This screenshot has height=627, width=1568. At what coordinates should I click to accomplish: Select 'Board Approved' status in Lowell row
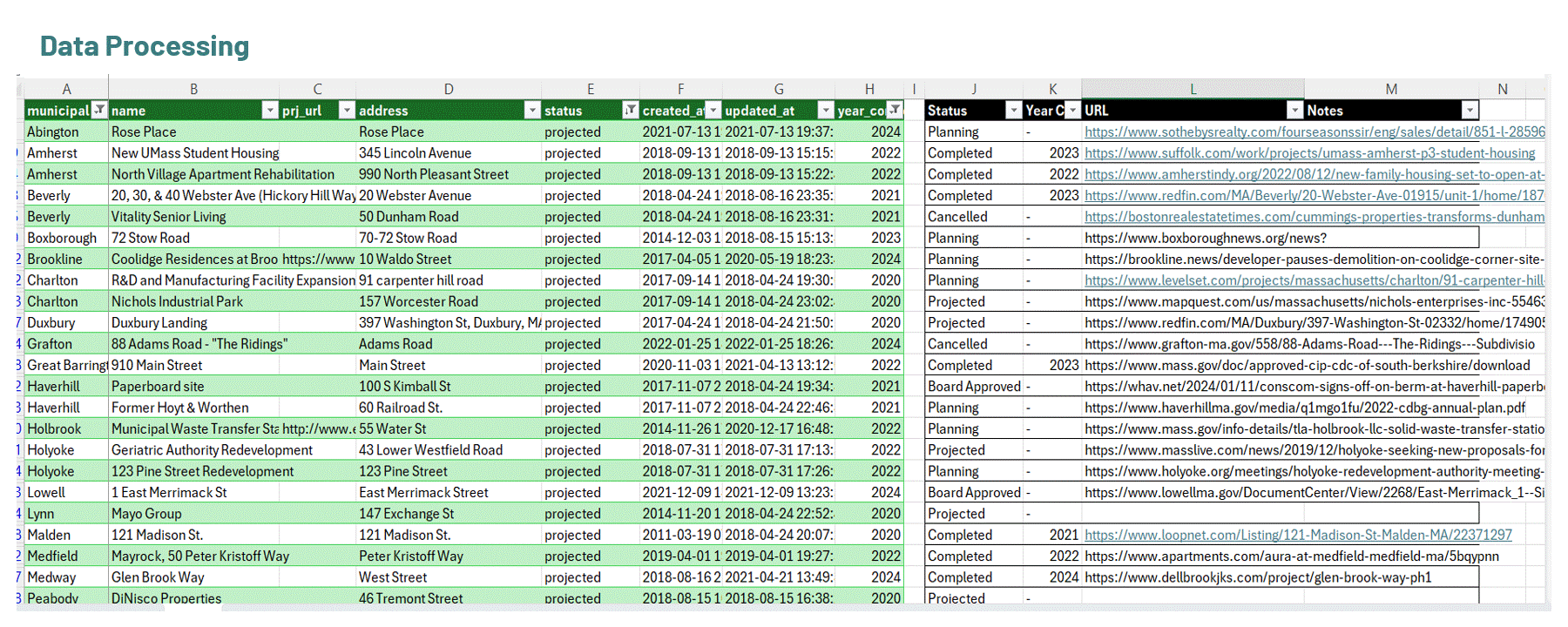click(x=974, y=492)
